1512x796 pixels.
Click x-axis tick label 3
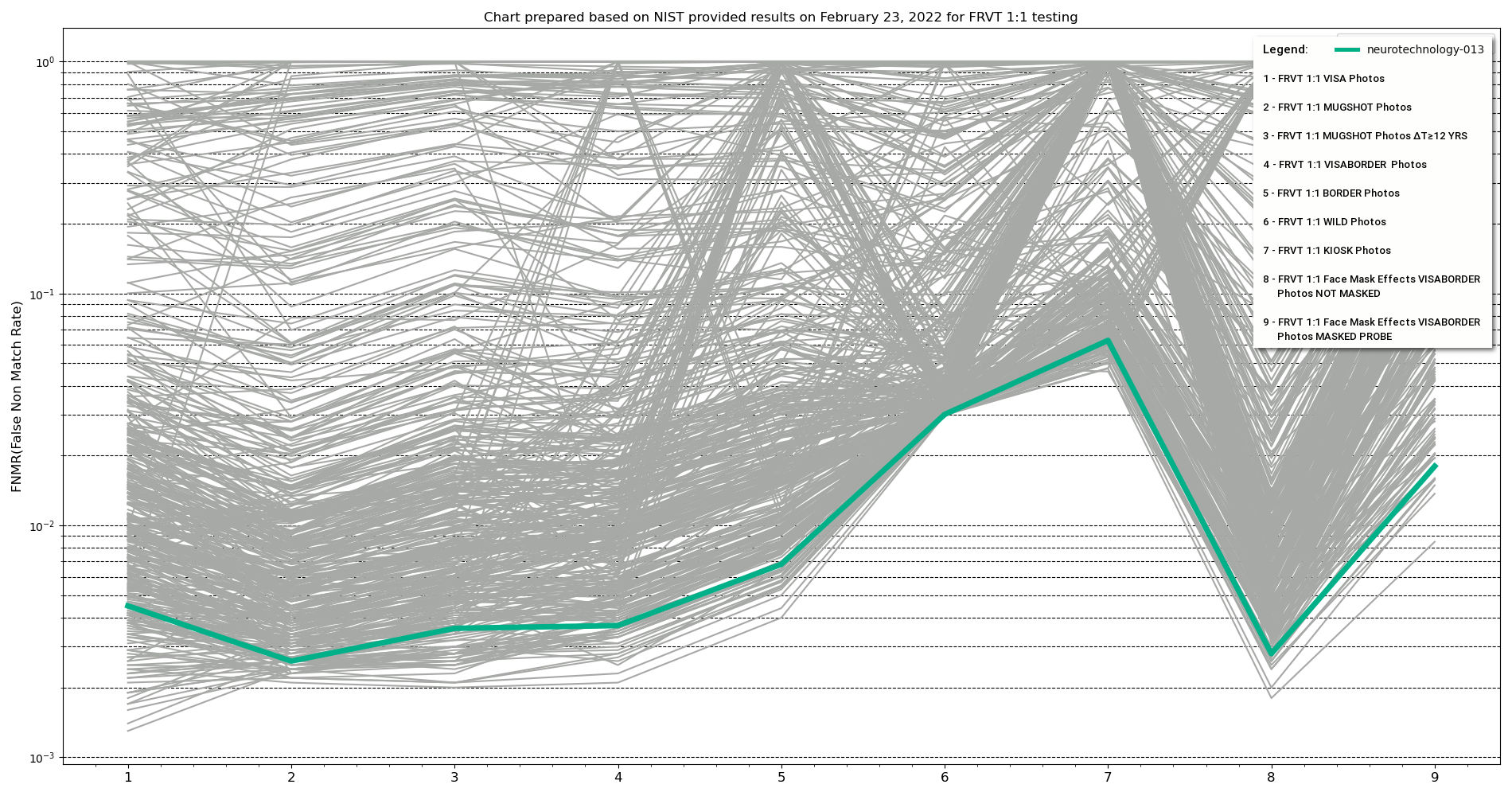point(454,778)
